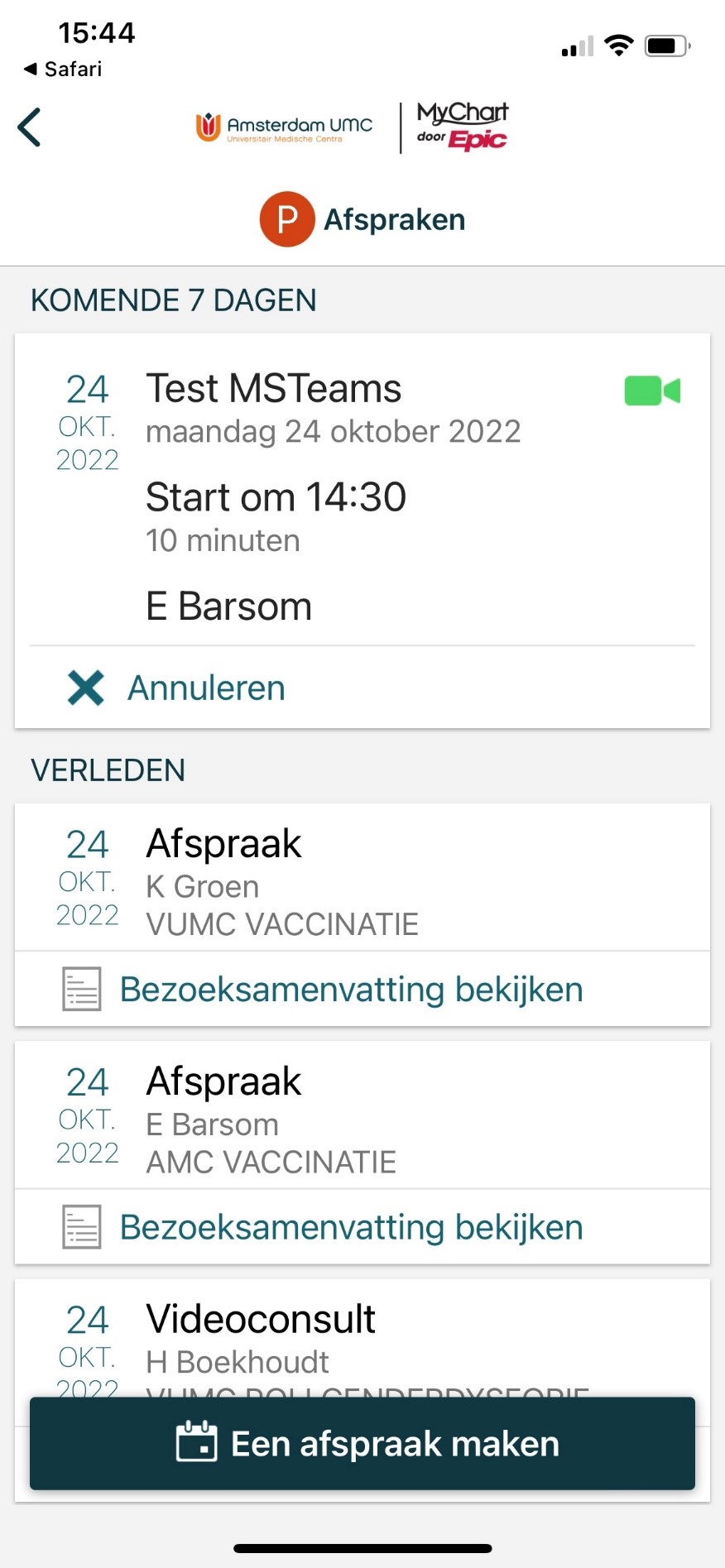Tap the orange P profile avatar
The image size is (725, 1568).
(x=286, y=219)
